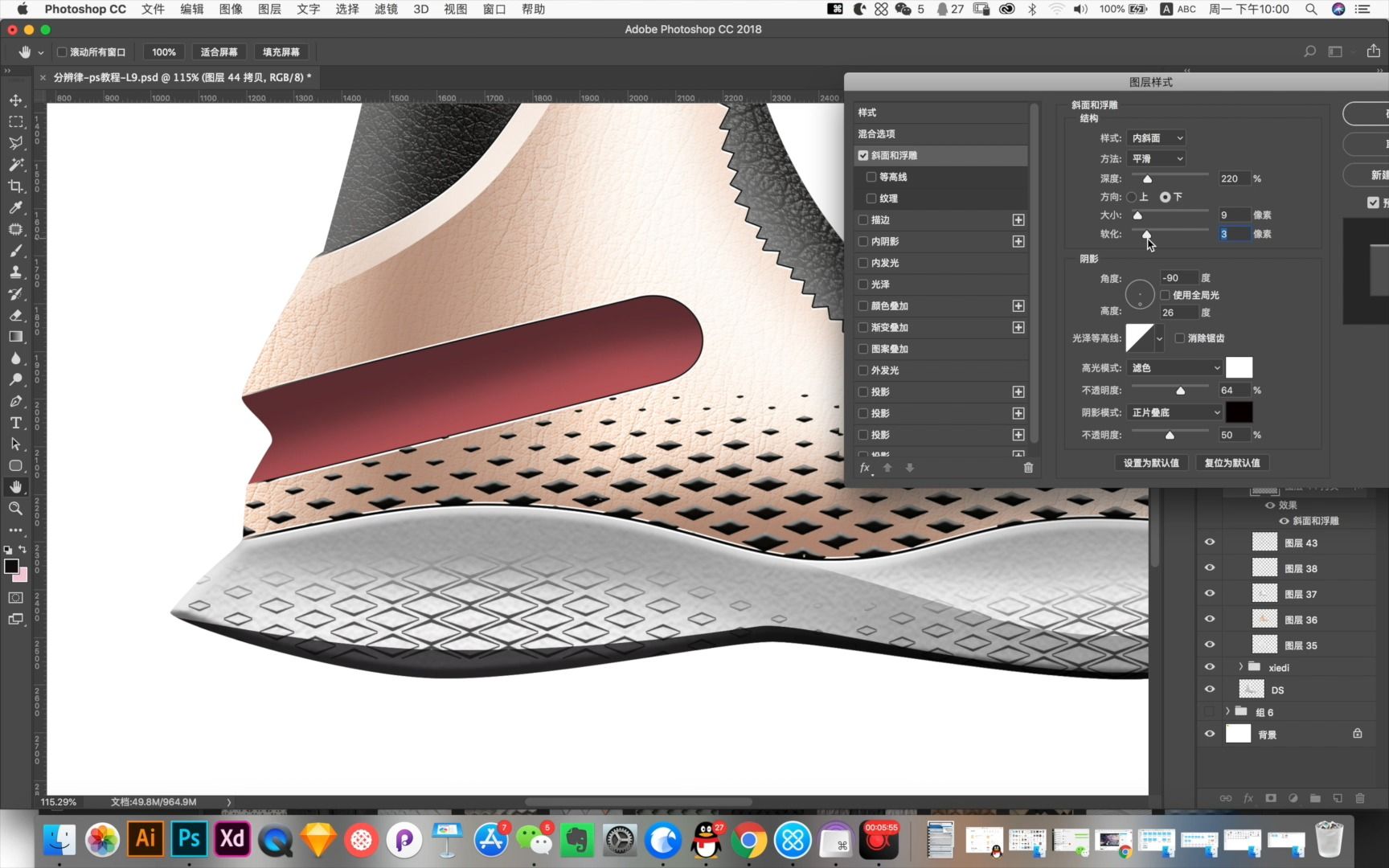This screenshot has width=1389, height=868.
Task: Click new layer icon in Layers panel
Action: 1338,798
